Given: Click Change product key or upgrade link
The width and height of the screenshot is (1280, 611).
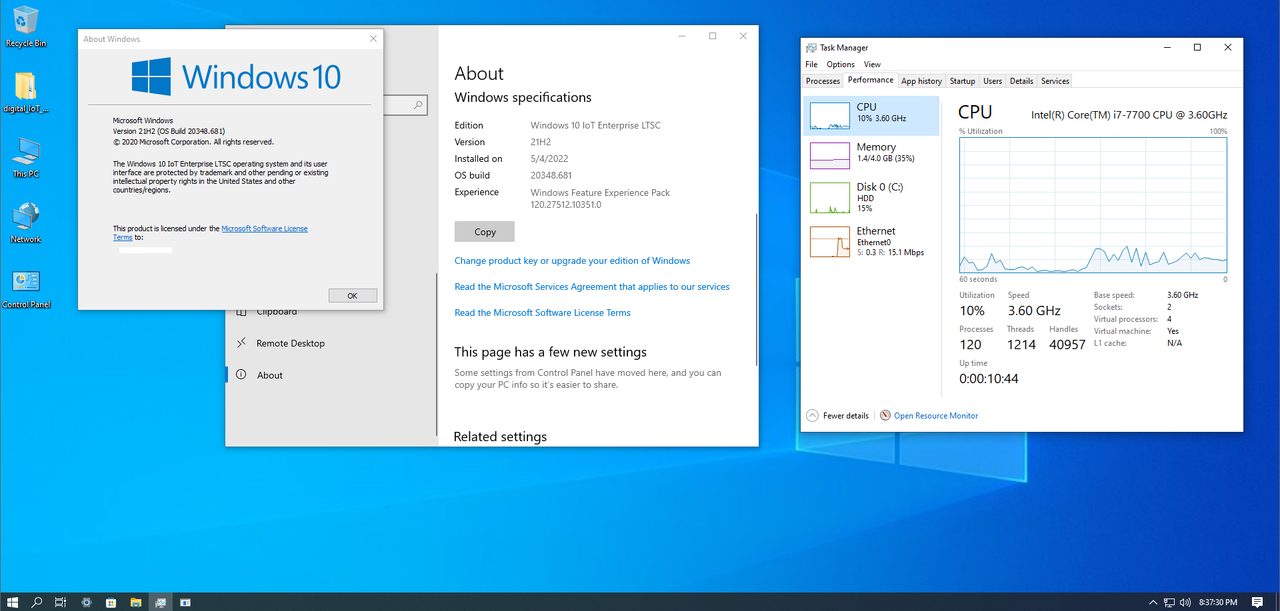Looking at the screenshot, I should pyautogui.click(x=572, y=260).
